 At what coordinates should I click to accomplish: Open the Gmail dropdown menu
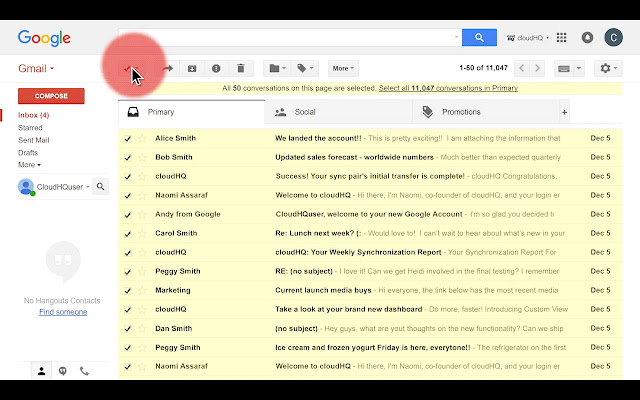(x=36, y=69)
